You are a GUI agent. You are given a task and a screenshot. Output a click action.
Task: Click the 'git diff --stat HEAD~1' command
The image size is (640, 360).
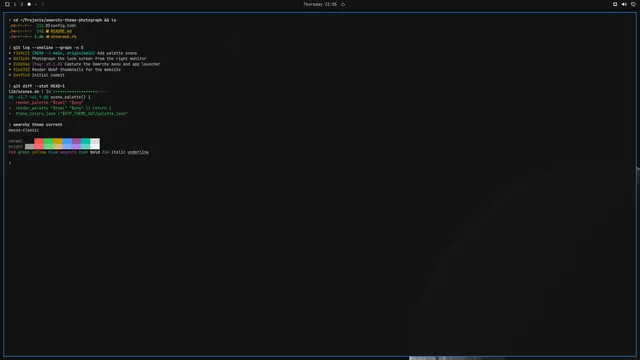coord(39,86)
